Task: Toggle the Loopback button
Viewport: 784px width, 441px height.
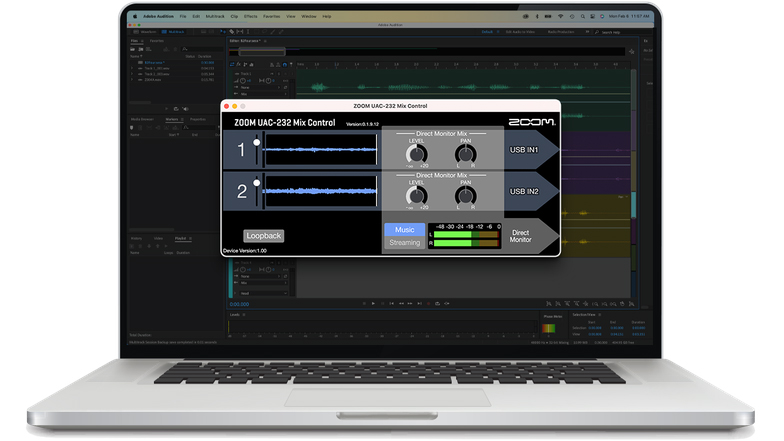Action: click(x=264, y=236)
